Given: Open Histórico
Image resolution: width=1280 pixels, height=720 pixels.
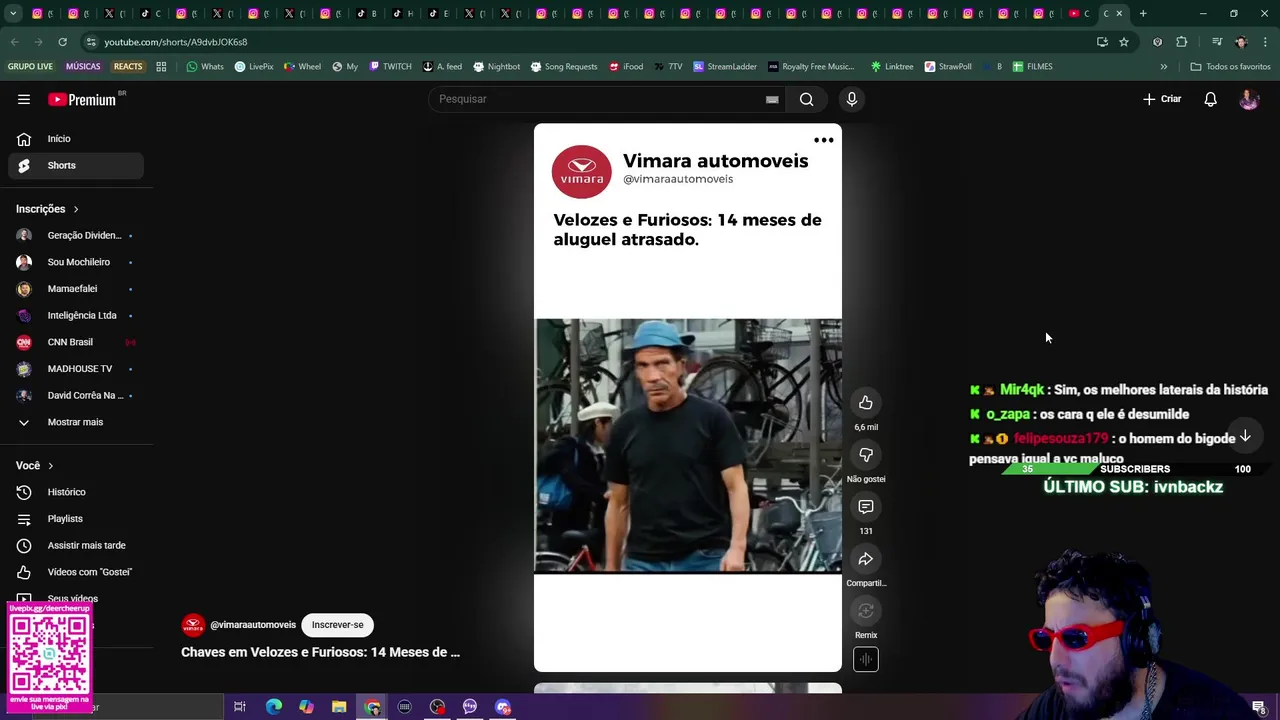Looking at the screenshot, I should pyautogui.click(x=76, y=492).
